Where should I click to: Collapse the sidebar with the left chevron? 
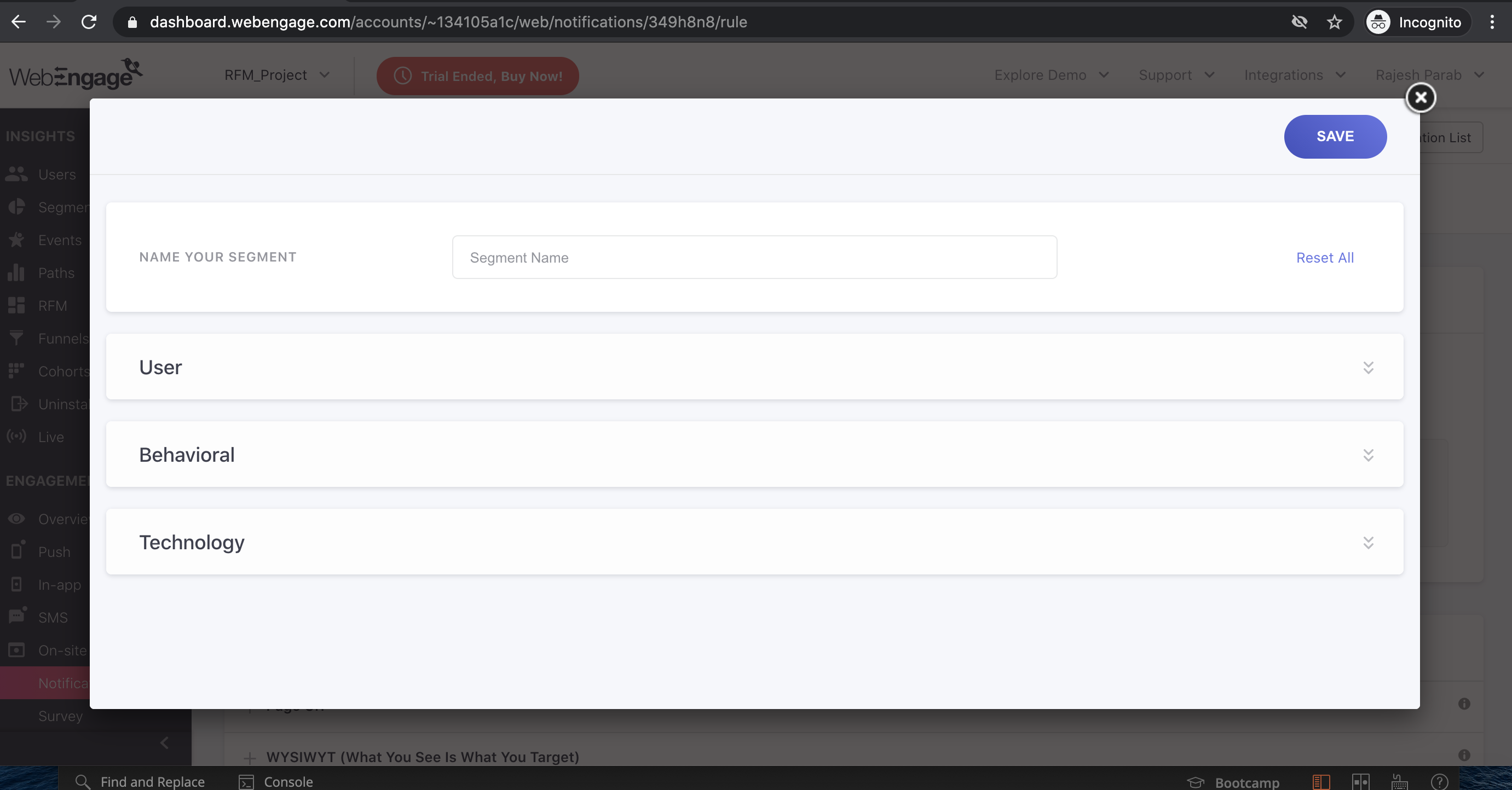tap(164, 742)
